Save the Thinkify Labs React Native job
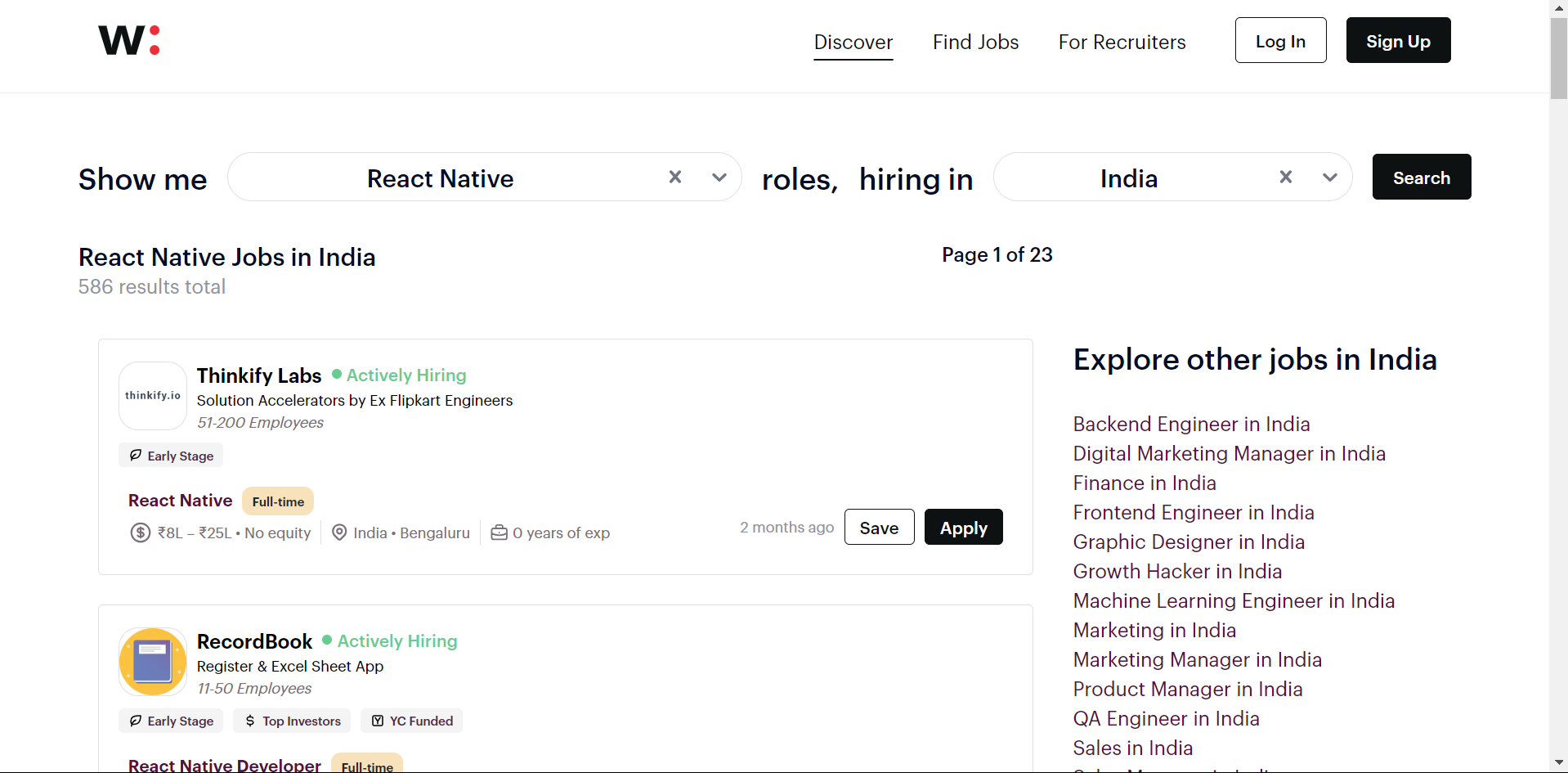Viewport: 1568px width, 773px height. [x=879, y=528]
